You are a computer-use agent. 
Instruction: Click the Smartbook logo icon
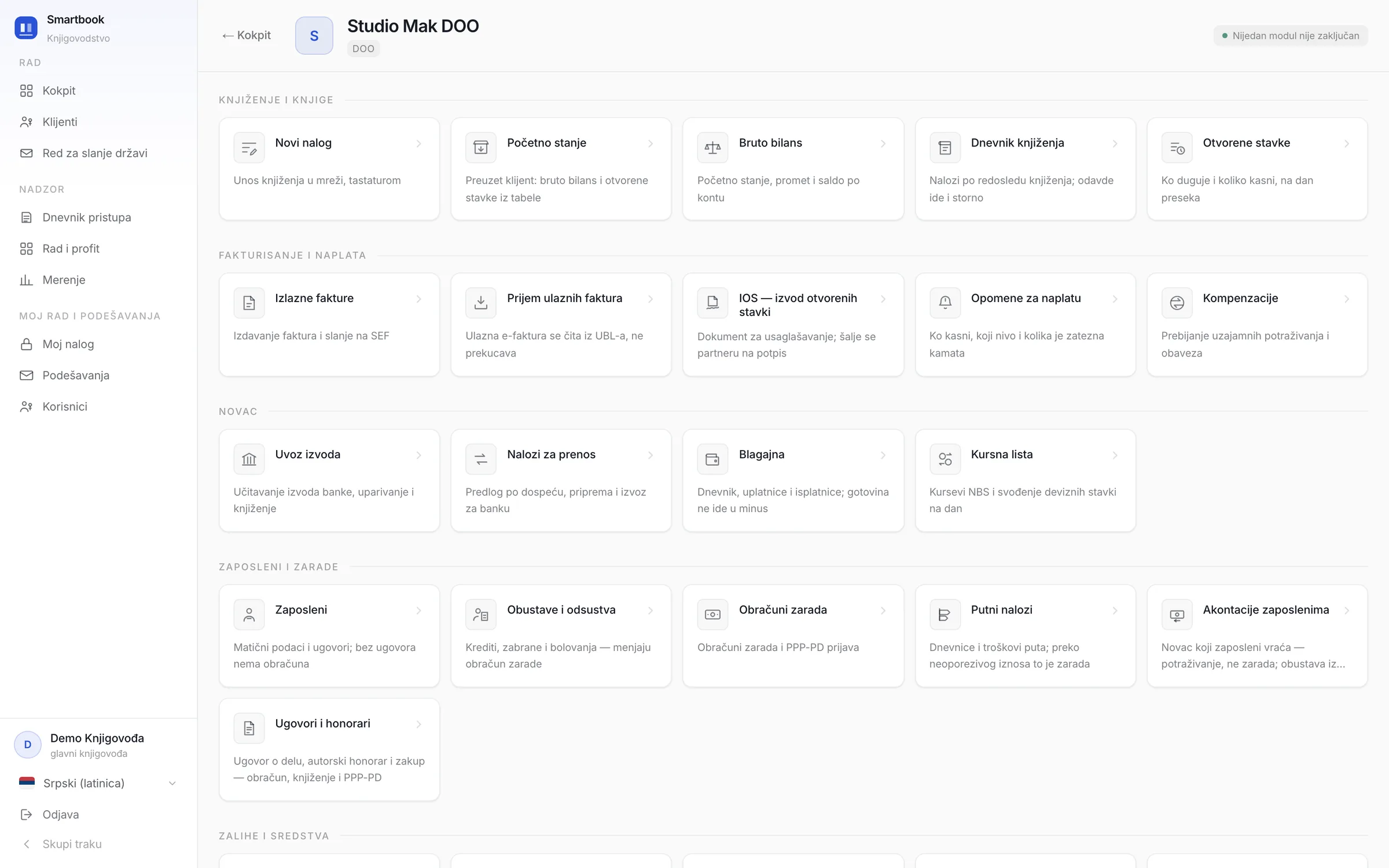(x=26, y=28)
